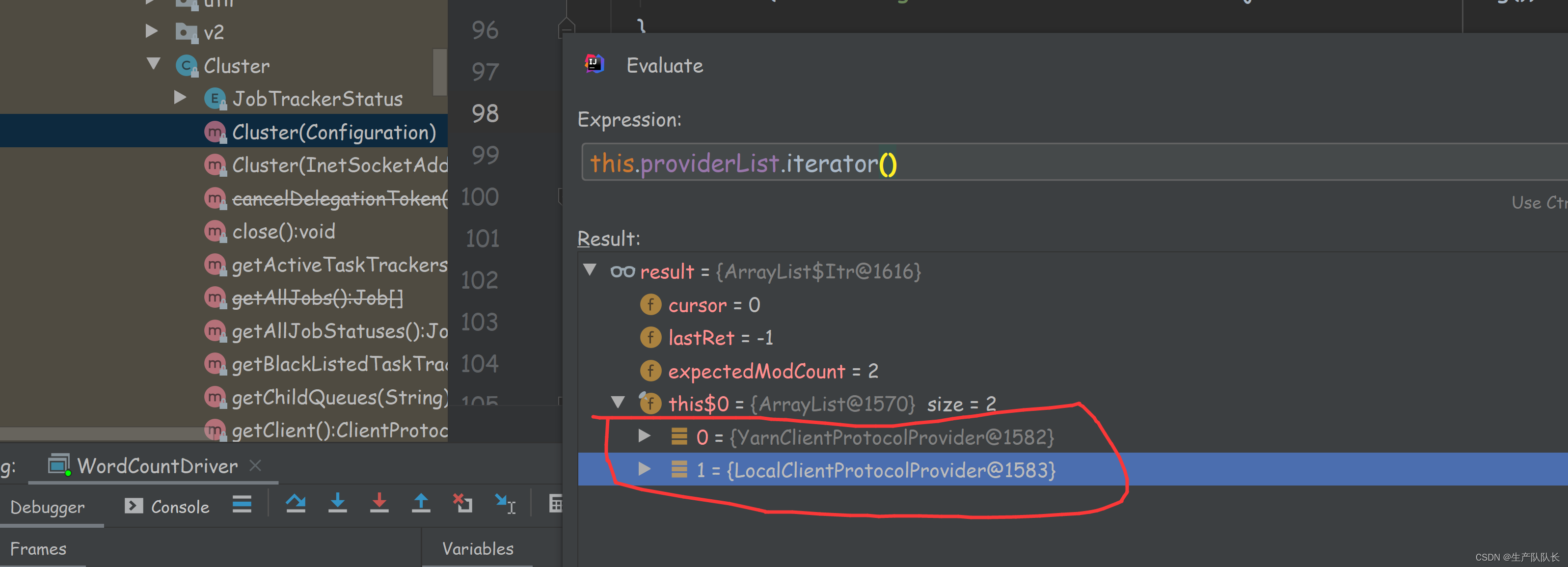Screen dimensions: 1568x567
Task: Click the Step Over debugger icon
Action: [296, 503]
